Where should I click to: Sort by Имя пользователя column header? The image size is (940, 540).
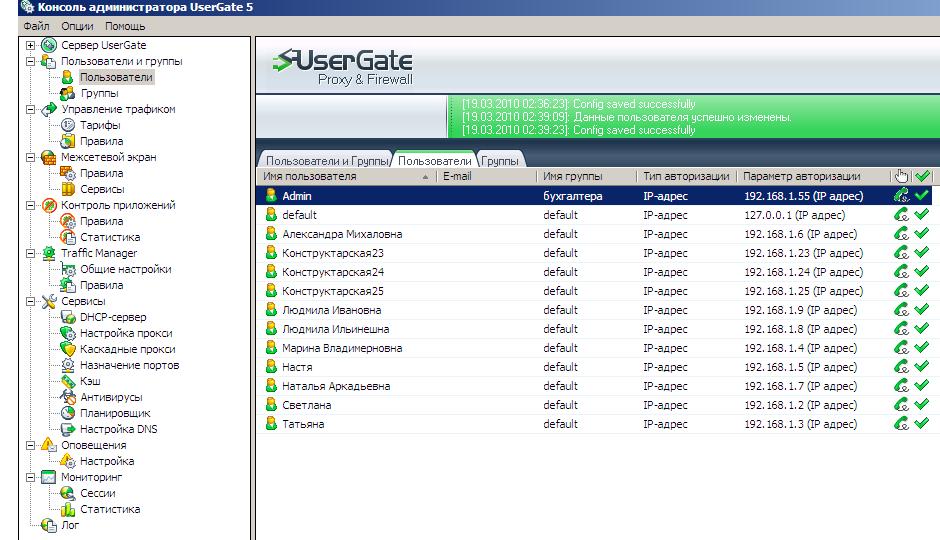click(346, 176)
